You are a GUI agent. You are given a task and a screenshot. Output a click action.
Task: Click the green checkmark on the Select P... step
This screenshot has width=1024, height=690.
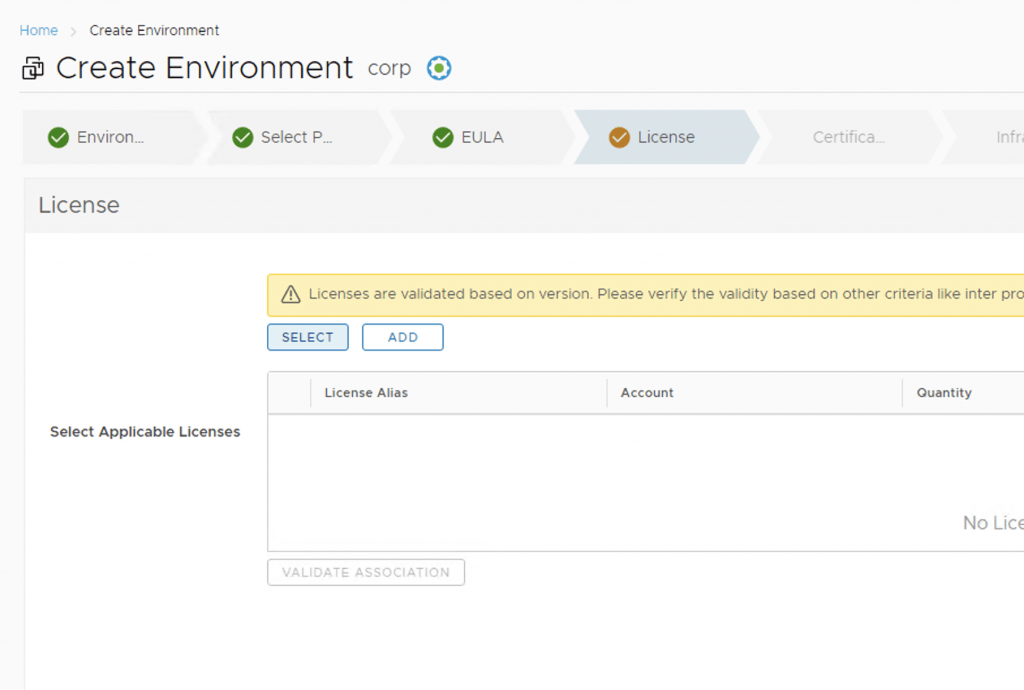click(x=242, y=137)
